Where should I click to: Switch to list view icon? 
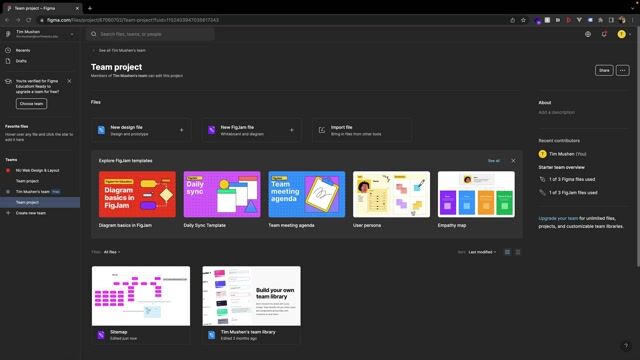[518, 252]
